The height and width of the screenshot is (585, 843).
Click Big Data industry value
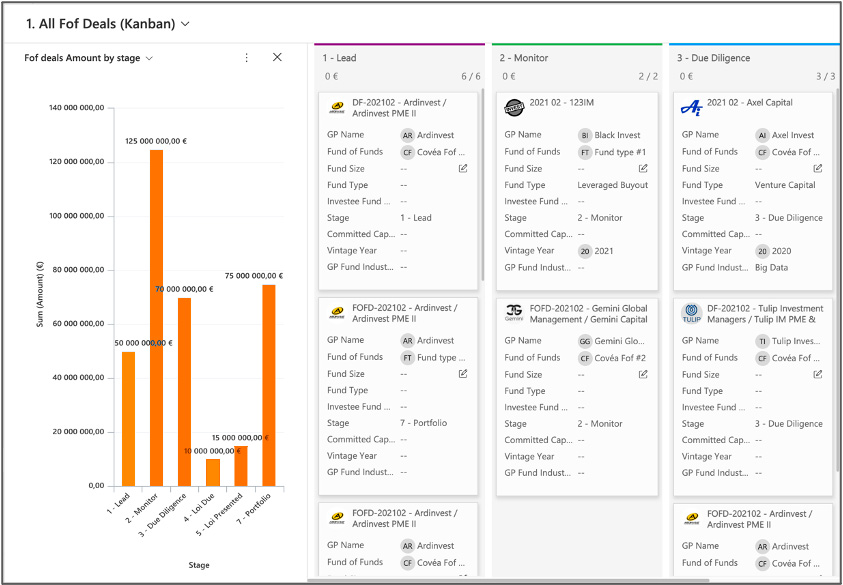pyautogui.click(x=772, y=267)
